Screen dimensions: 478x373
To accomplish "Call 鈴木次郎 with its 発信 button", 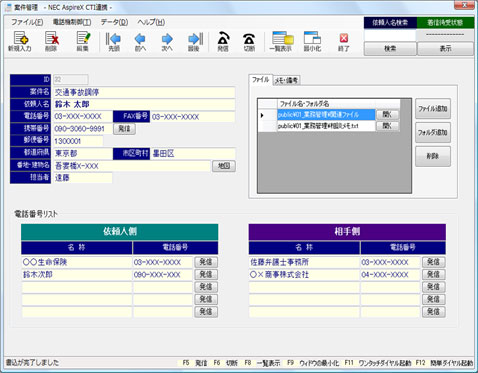I will [x=206, y=275].
